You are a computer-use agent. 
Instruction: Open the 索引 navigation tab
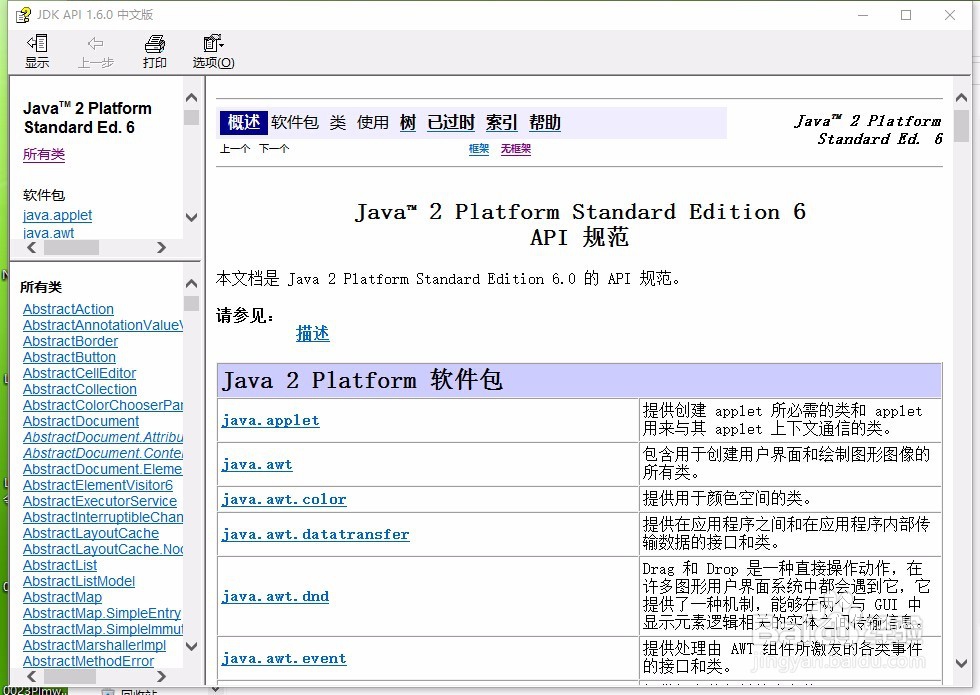[x=501, y=122]
